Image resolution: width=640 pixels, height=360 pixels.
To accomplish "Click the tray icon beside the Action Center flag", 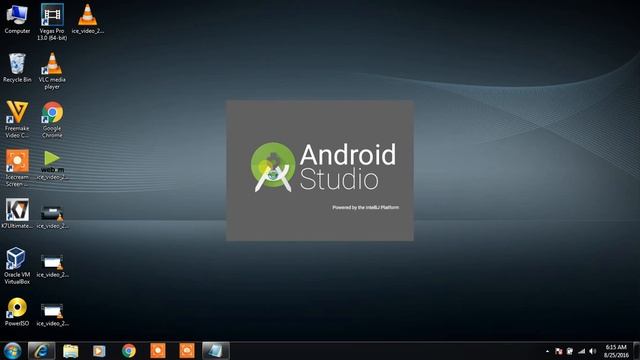I will [x=570, y=351].
